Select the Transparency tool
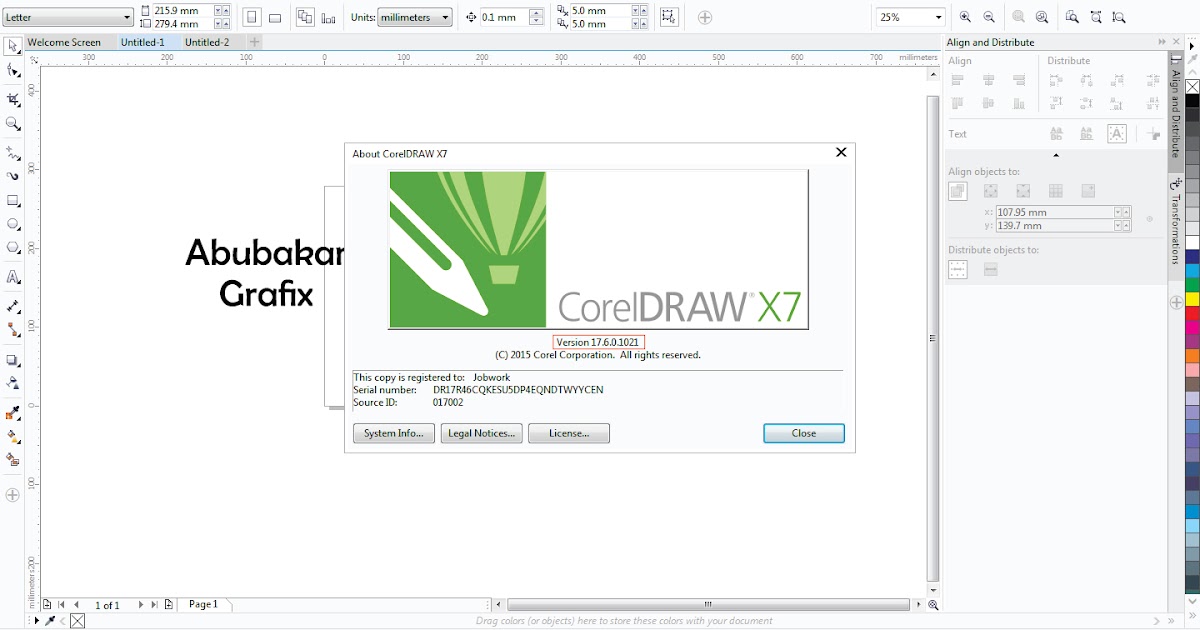Viewport: 1200px width, 630px height. [x=13, y=383]
